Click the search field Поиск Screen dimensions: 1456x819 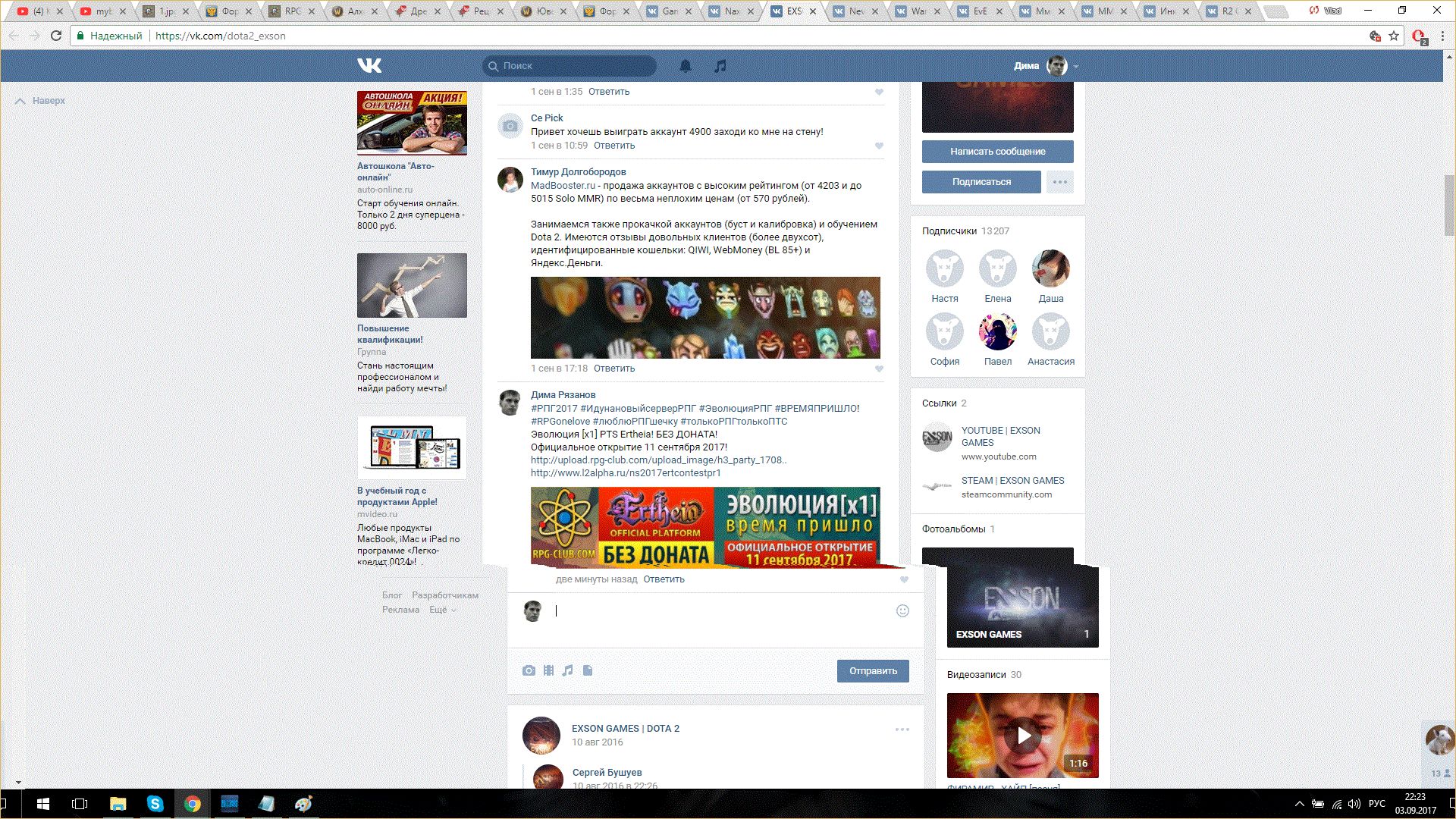coord(570,66)
